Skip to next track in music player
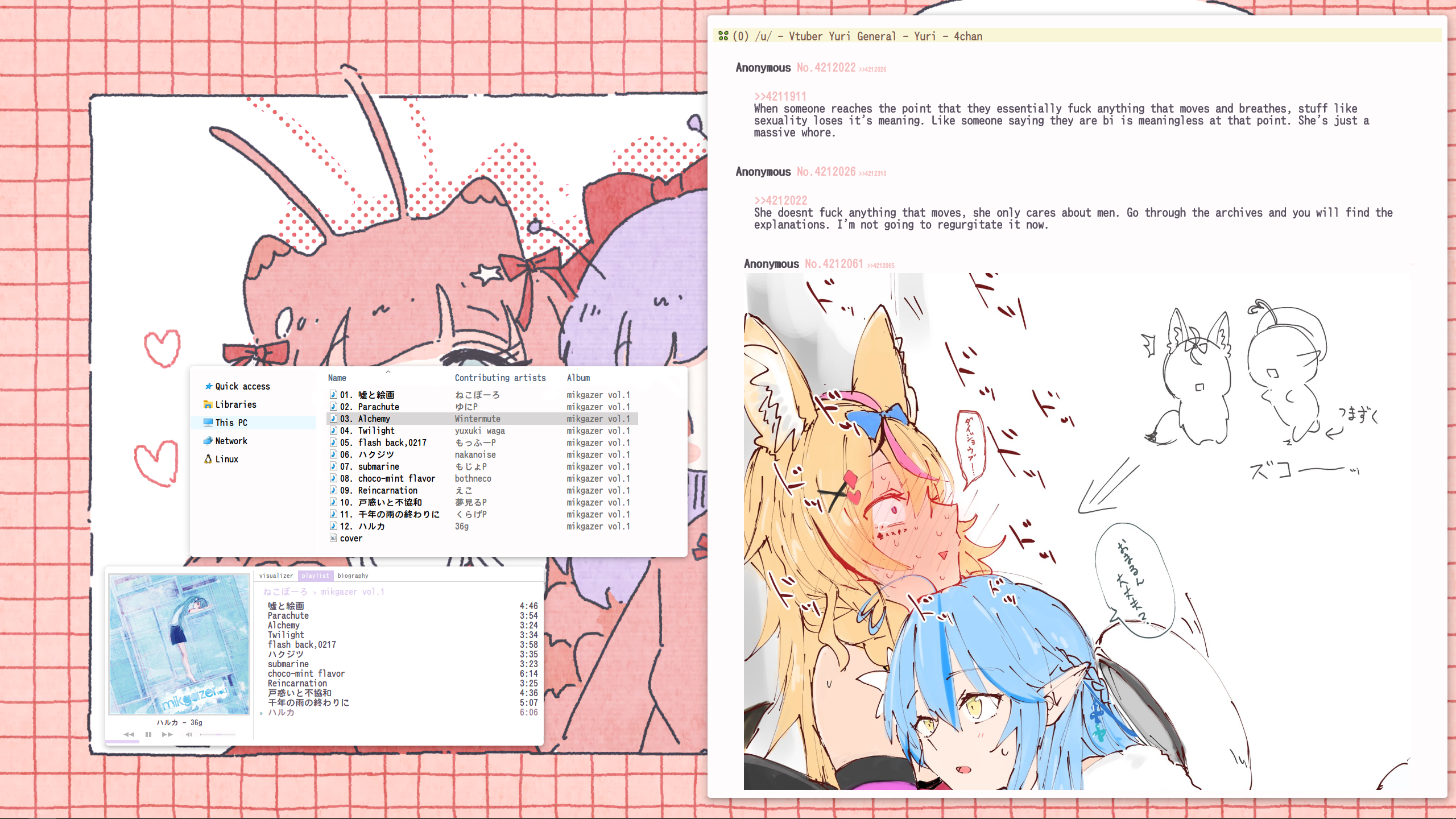The height and width of the screenshot is (819, 1456). [167, 734]
